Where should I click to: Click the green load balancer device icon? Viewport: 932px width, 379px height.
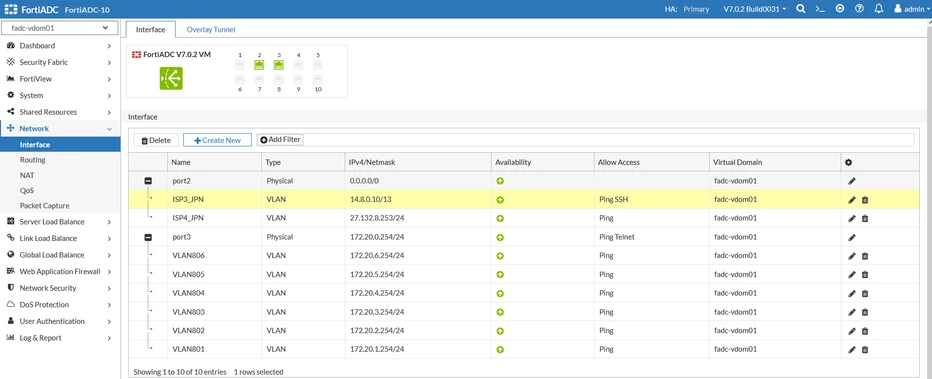click(171, 78)
